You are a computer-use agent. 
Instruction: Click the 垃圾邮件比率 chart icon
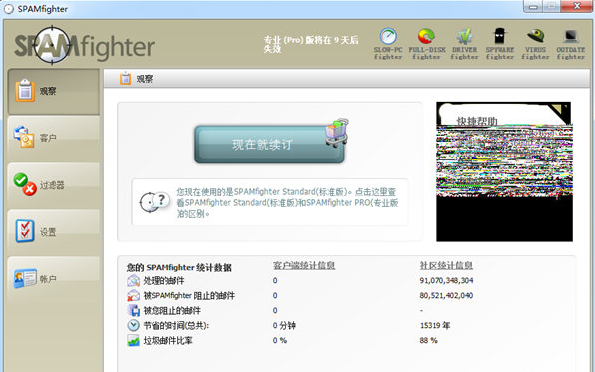[x=134, y=340]
